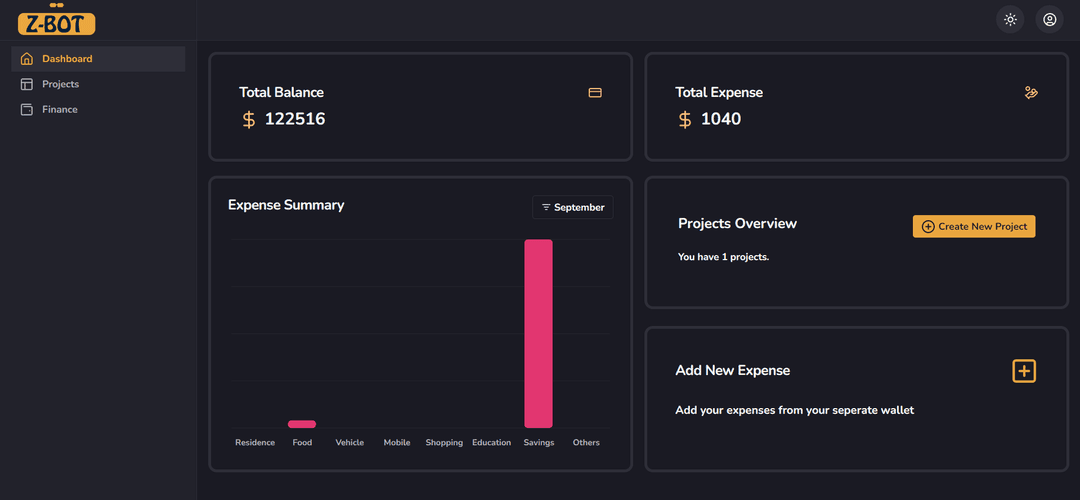The height and width of the screenshot is (500, 1080).
Task: Click the Finance wallet icon in sidebar
Action: tap(27, 110)
